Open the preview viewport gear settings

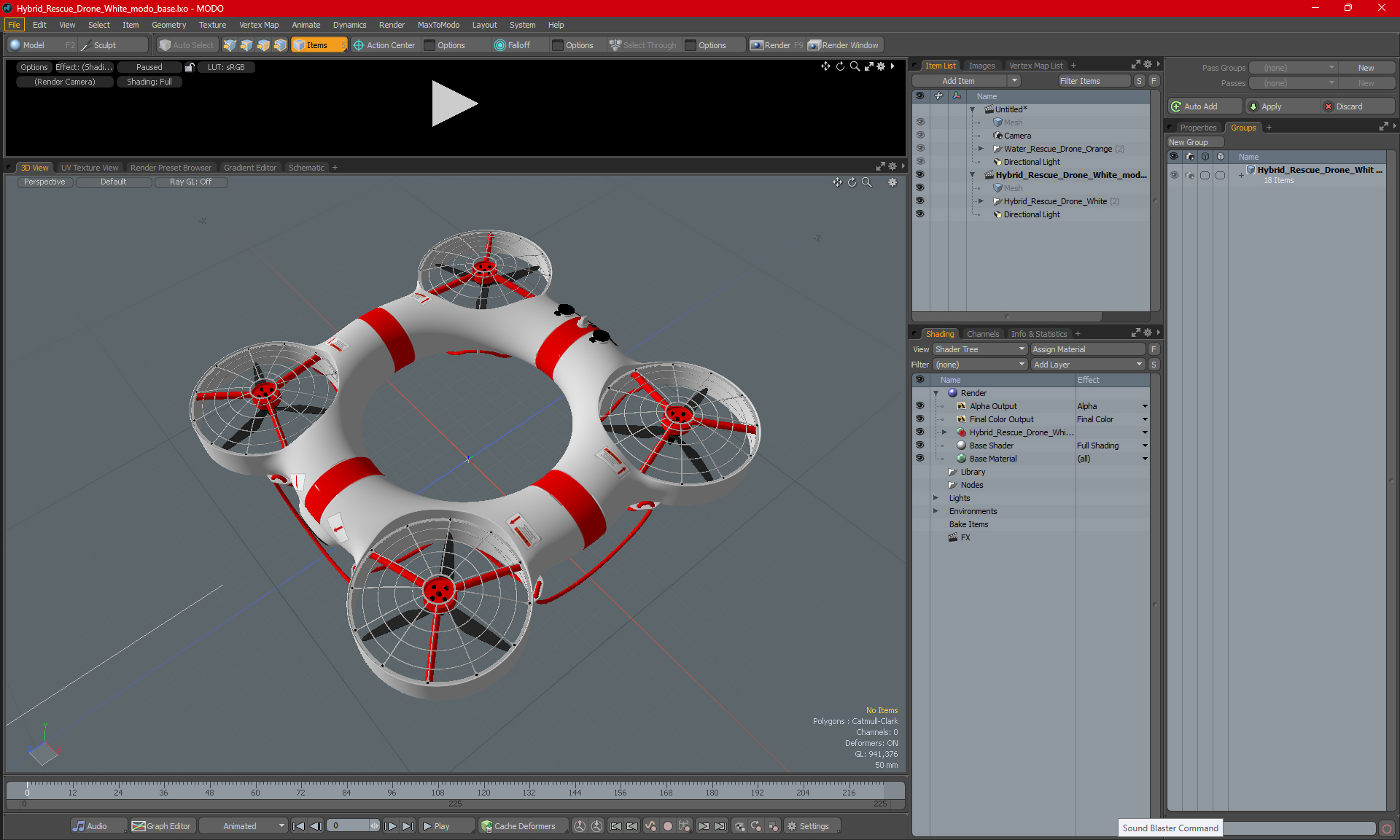click(881, 66)
